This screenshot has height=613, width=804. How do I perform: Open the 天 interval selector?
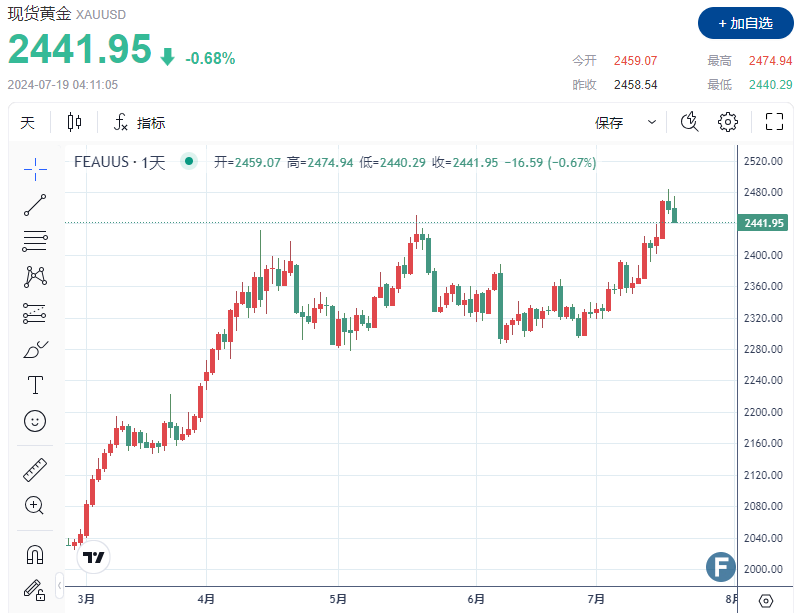tap(28, 121)
